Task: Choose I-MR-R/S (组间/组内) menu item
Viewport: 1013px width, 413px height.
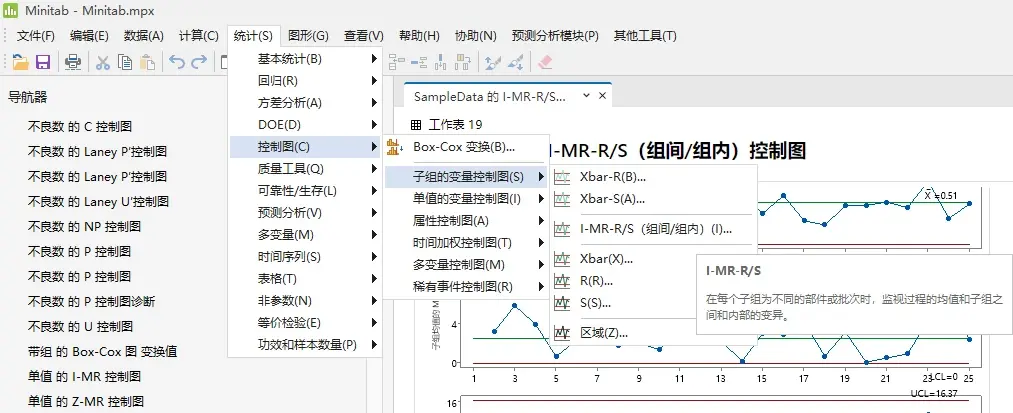Action: 656,228
